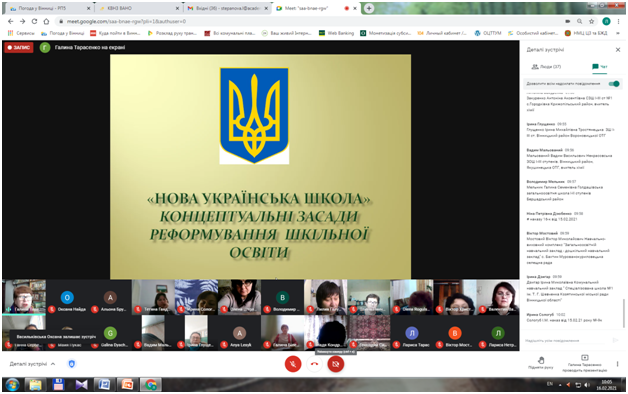Click the network icon in system tray
The height and width of the screenshot is (394, 628).
(578, 385)
